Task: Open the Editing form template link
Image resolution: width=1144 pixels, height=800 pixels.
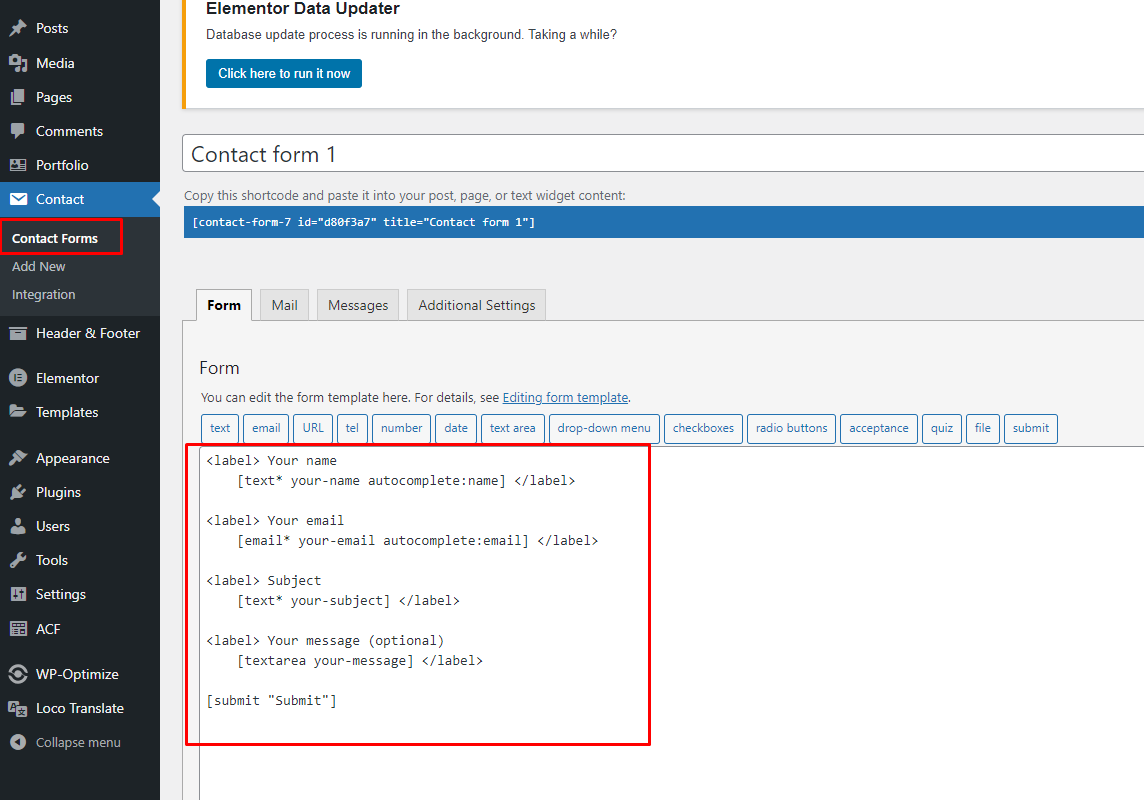Action: [x=565, y=397]
